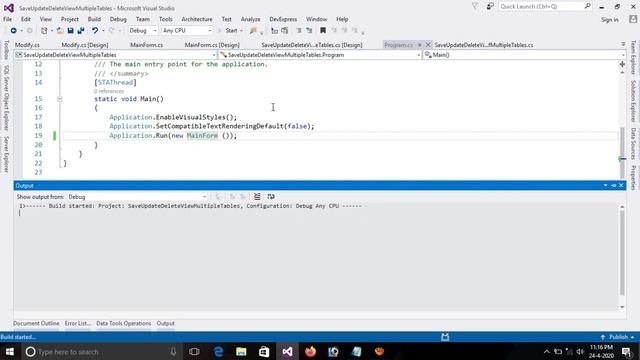640x360 pixels.
Task: Switch to the Modify.cs tab
Action: click(27, 45)
